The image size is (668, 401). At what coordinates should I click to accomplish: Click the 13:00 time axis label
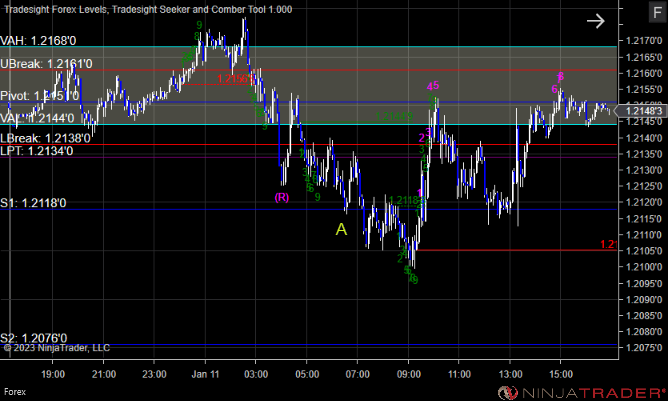[x=510, y=374]
